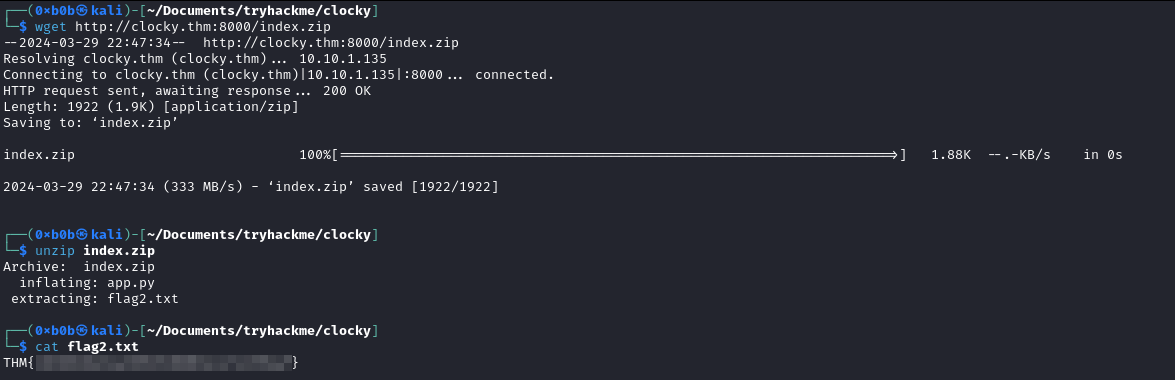Click the 10.10.1.135 address in Resolving line
Screen dimensions: 1175x380
point(343,58)
